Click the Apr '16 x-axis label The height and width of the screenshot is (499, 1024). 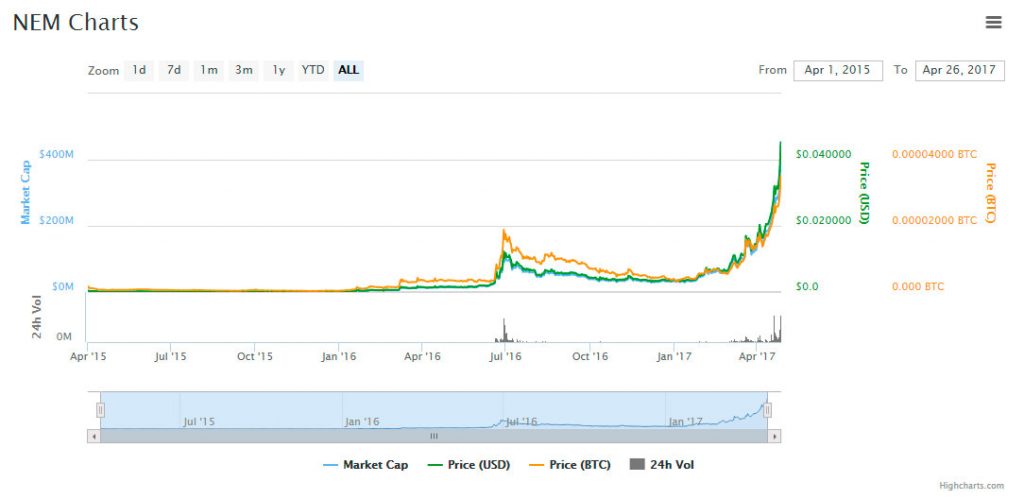[423, 357]
